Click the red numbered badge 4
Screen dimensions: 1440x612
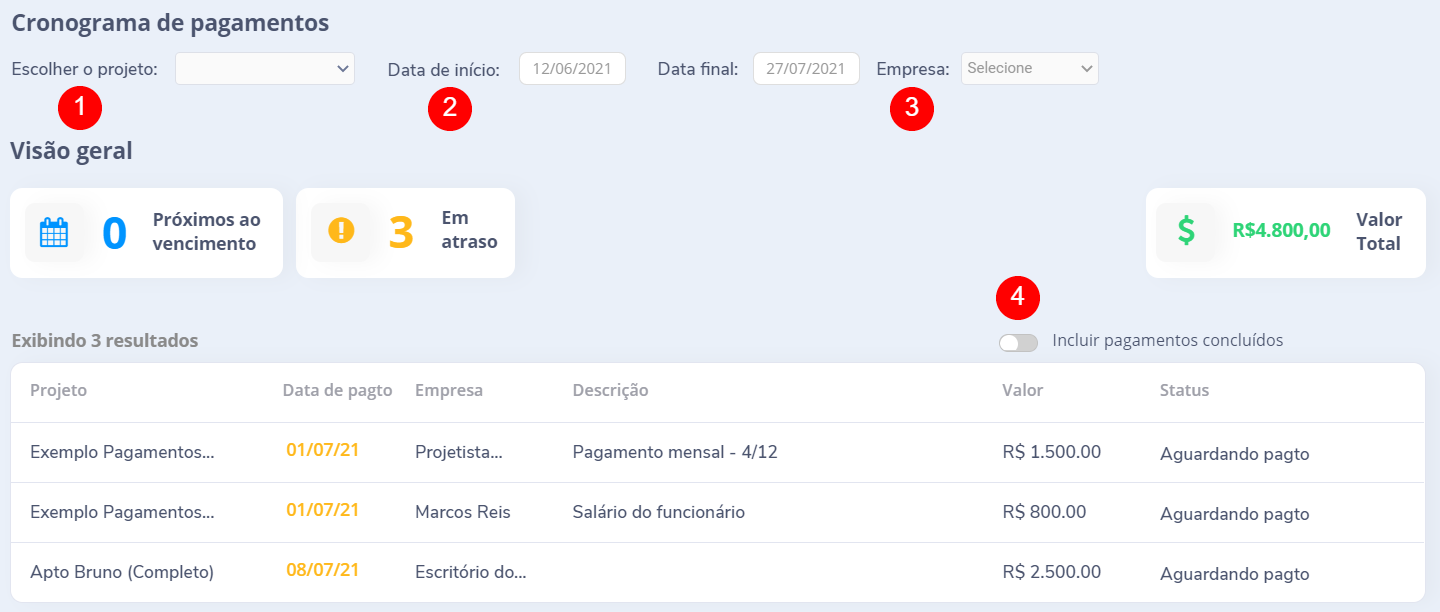pyautogui.click(x=1017, y=297)
